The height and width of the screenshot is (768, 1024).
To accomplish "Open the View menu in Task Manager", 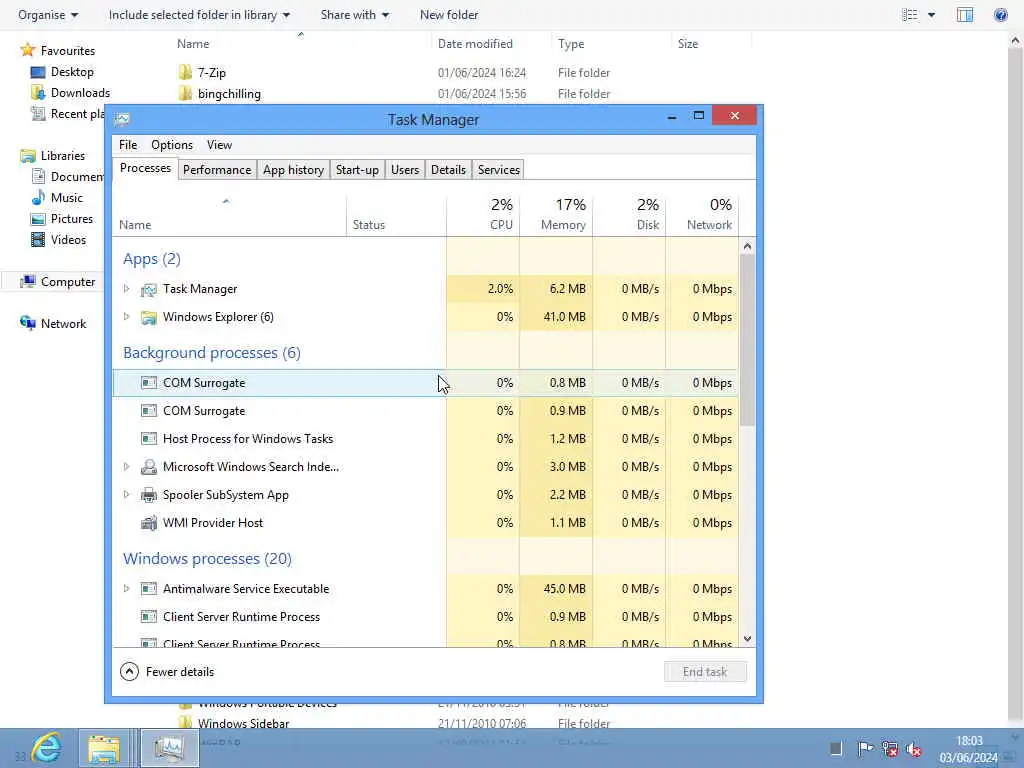I will click(x=219, y=145).
